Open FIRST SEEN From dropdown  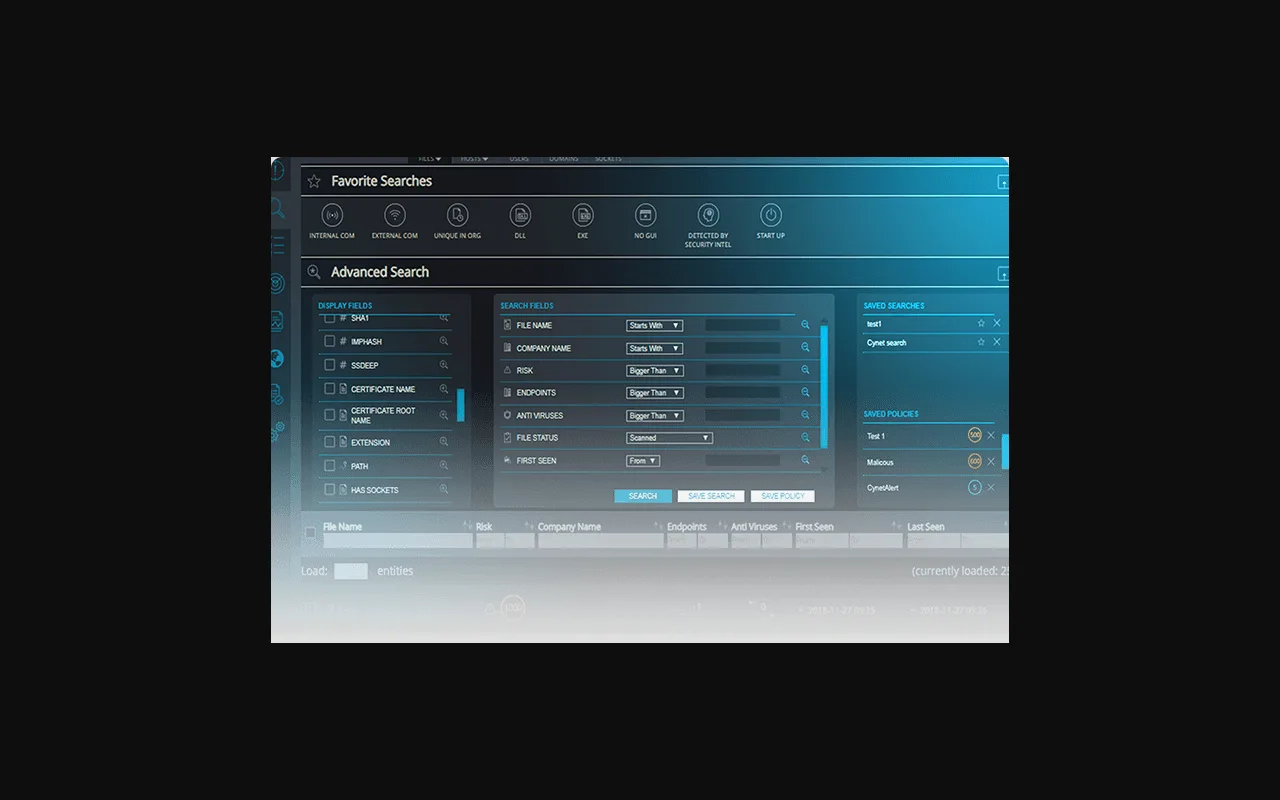pos(643,461)
